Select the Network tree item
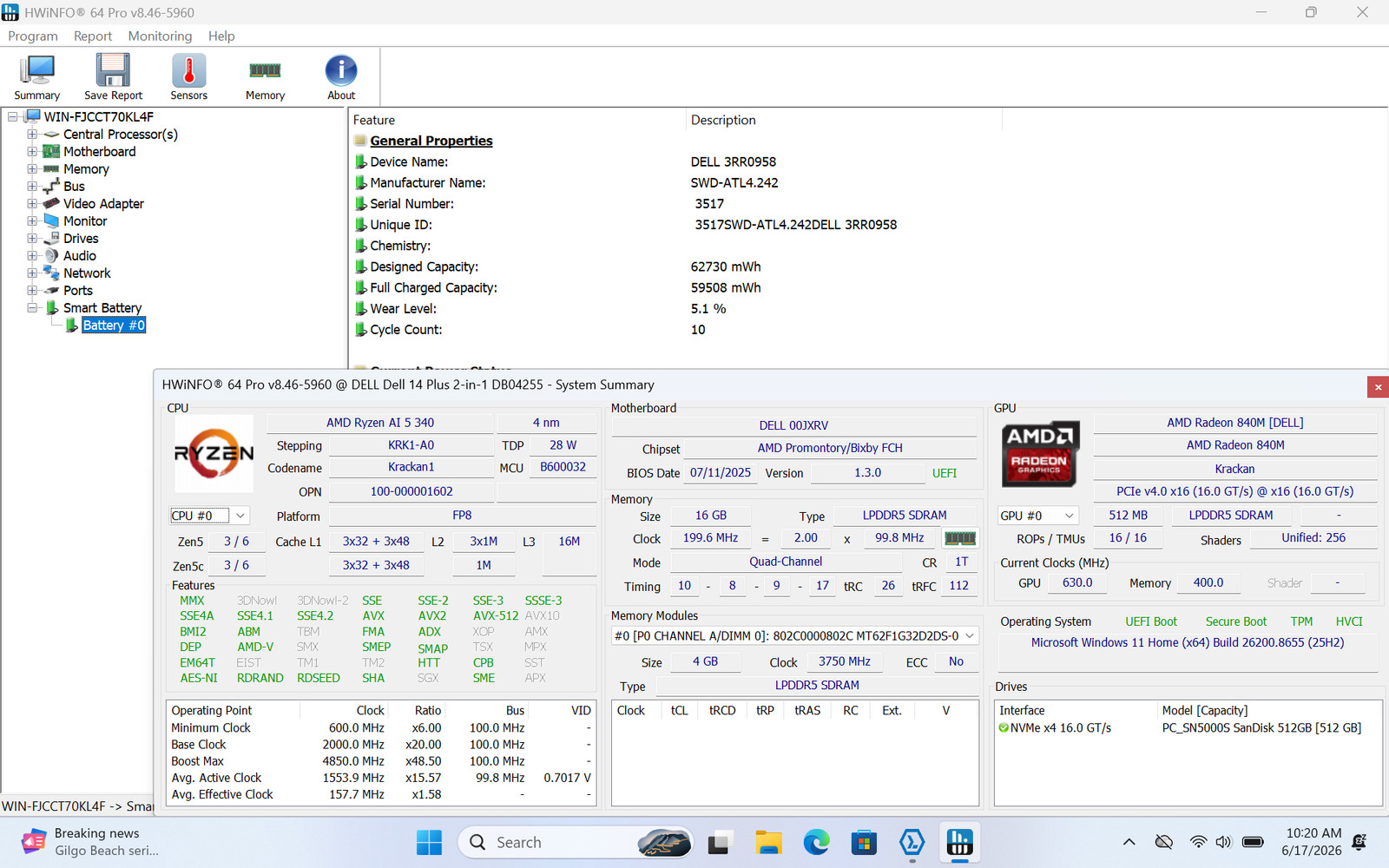 coord(87,273)
